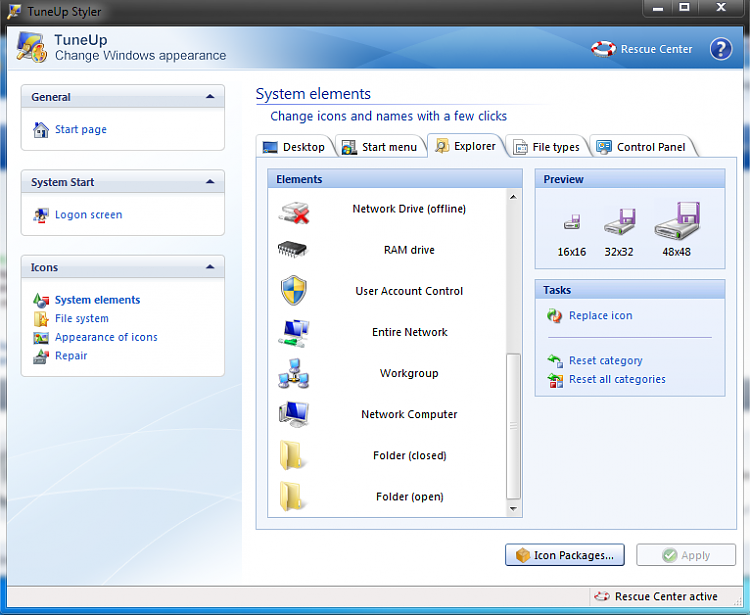Collapse the System Start panel
The height and width of the screenshot is (615, 750).
210,182
